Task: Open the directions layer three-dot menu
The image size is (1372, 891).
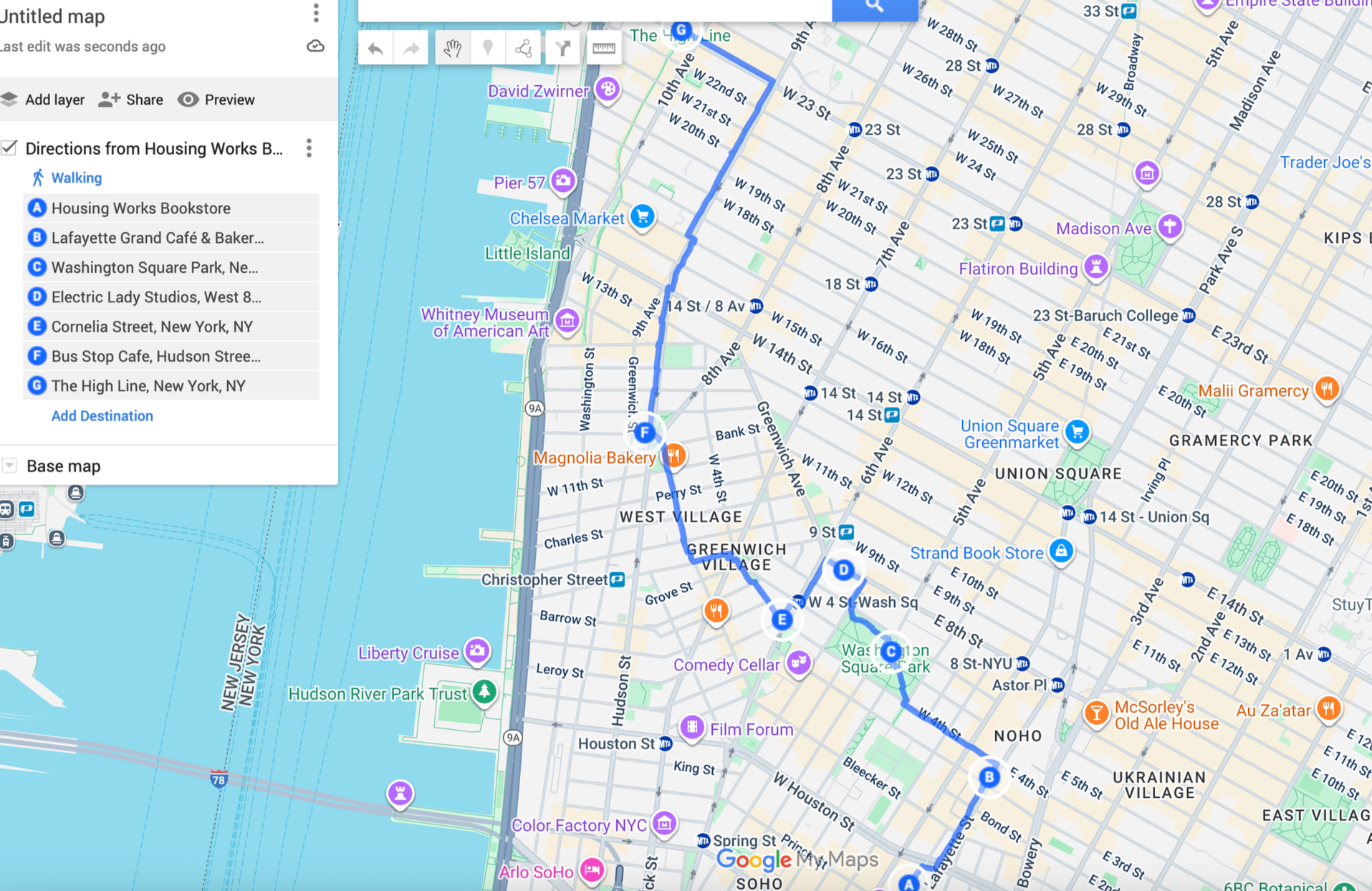Action: [309, 148]
